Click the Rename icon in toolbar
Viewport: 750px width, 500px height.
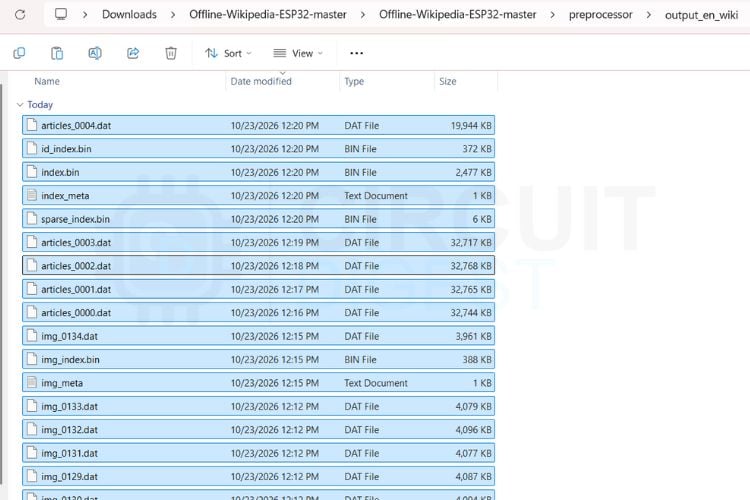pos(95,53)
